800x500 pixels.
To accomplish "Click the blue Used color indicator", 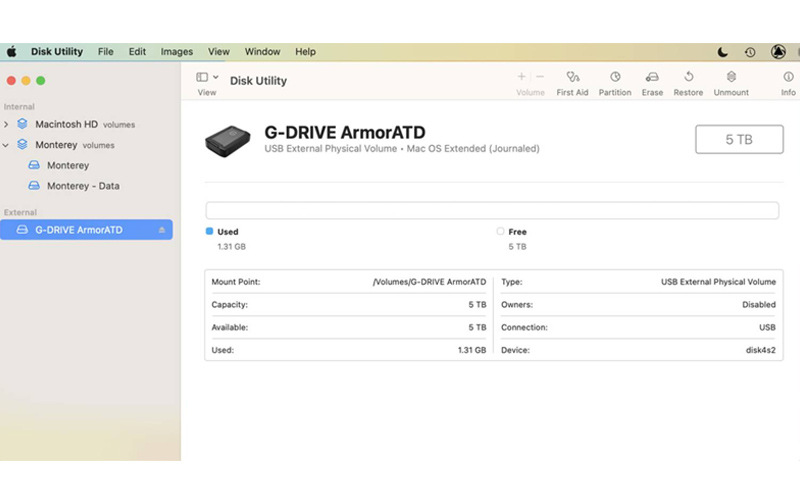I will [x=209, y=231].
